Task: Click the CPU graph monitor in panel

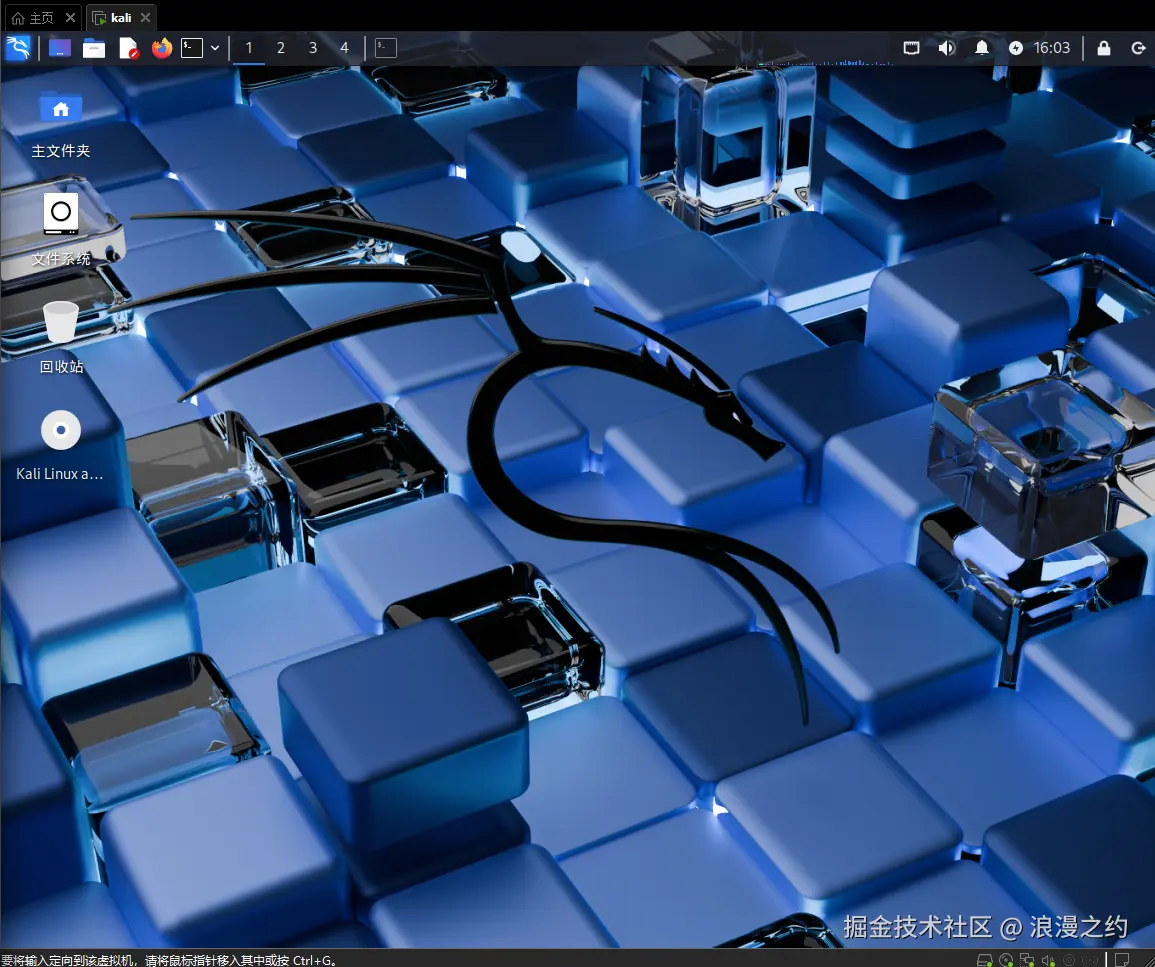Action: click(x=825, y=50)
